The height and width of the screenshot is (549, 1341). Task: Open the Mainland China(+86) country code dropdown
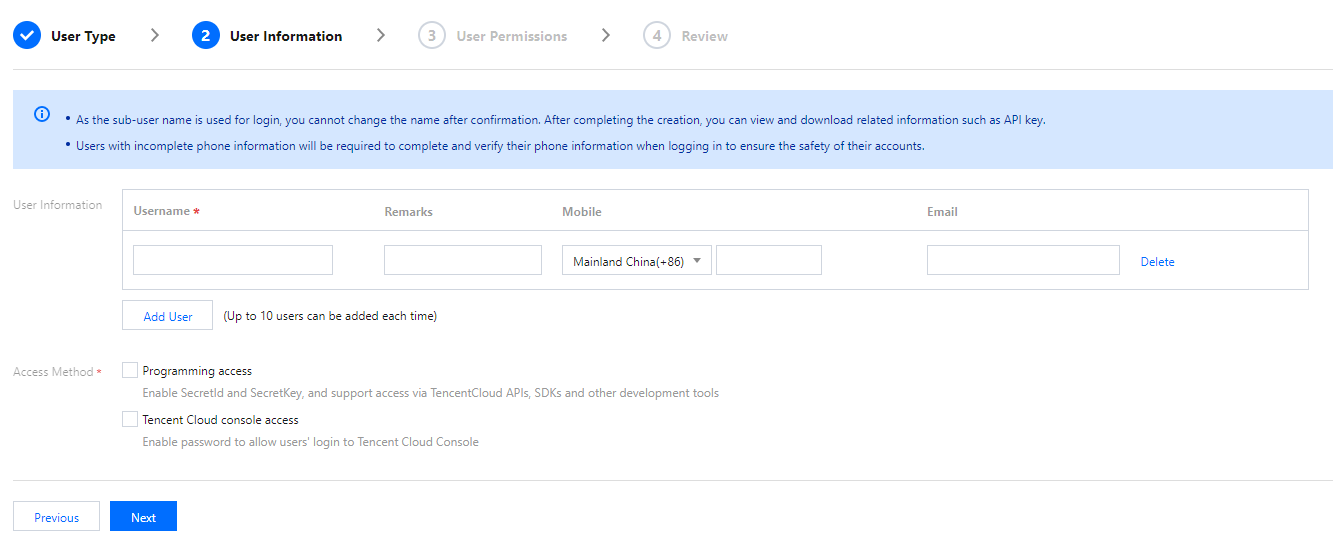(x=637, y=261)
